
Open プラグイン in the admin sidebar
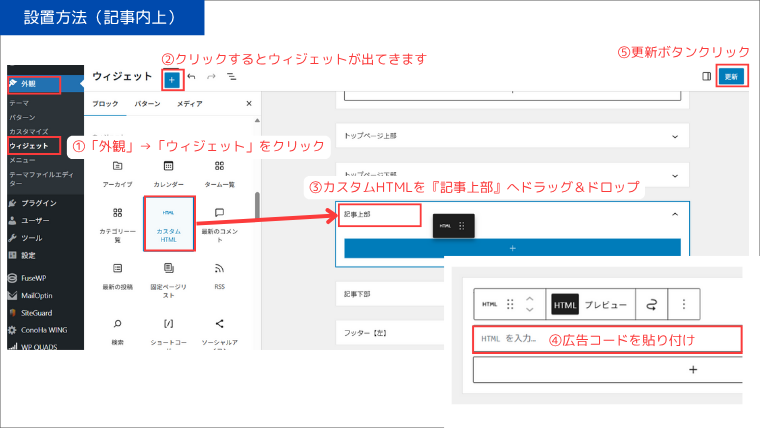click(39, 203)
